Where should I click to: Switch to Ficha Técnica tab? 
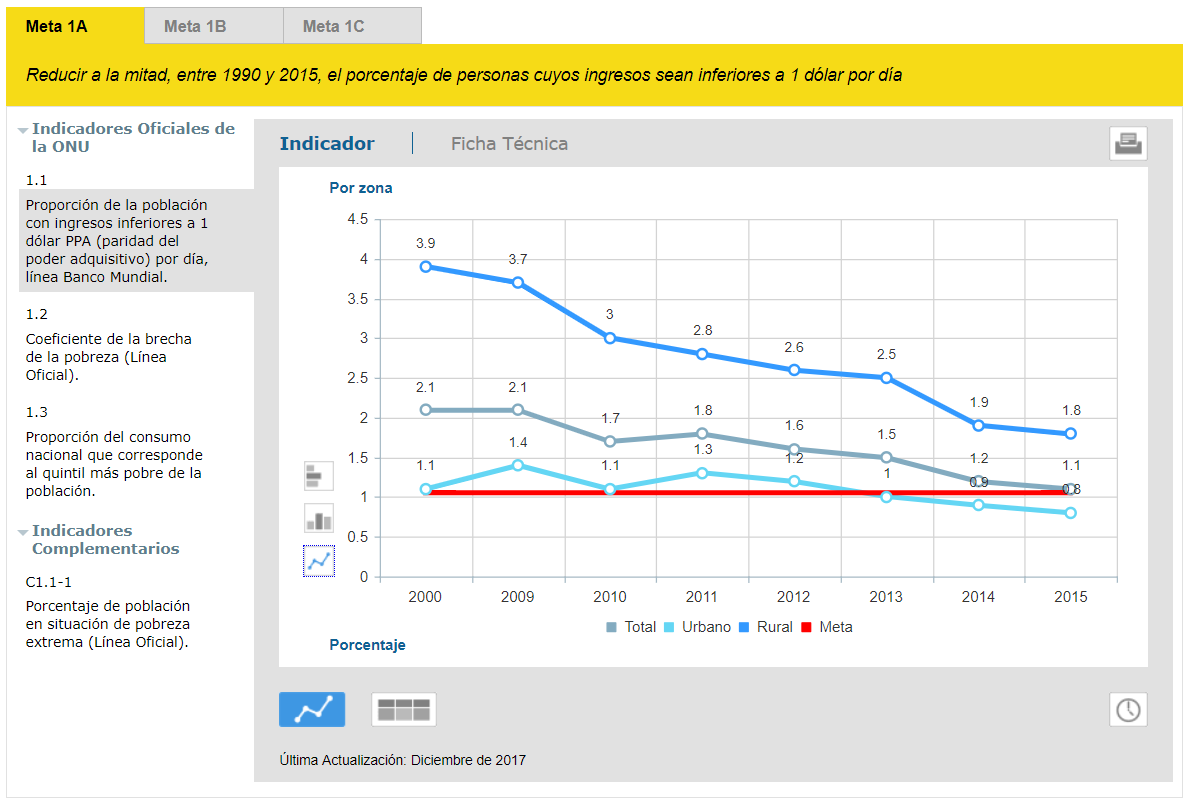509,143
